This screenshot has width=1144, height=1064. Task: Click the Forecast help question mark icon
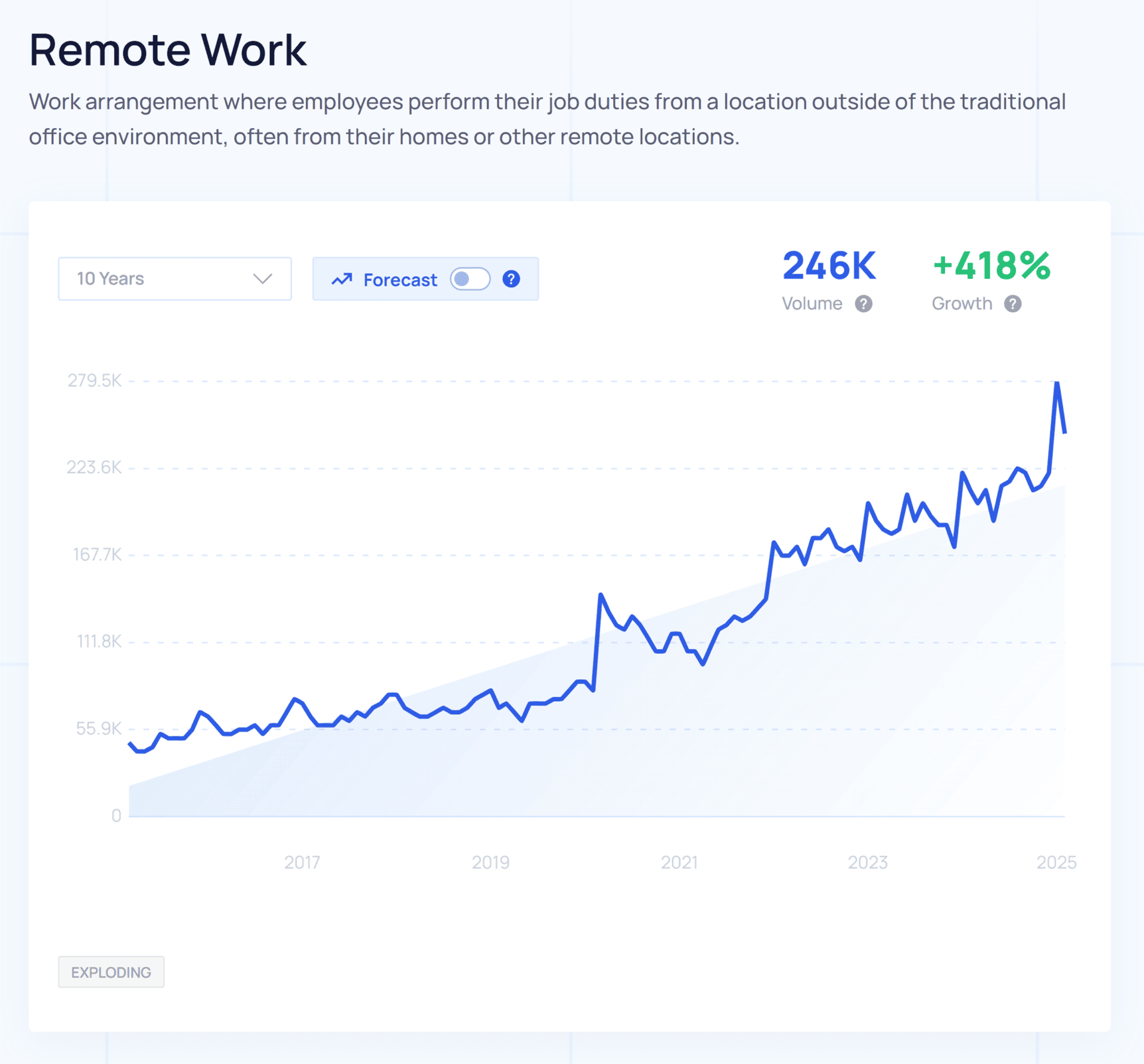tap(511, 279)
